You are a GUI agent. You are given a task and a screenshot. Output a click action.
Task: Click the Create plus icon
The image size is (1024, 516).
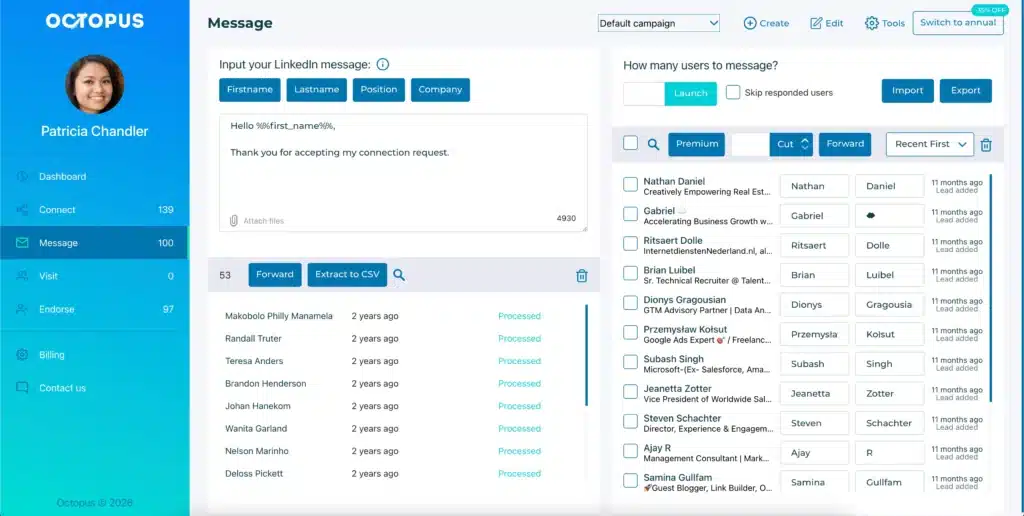750,23
